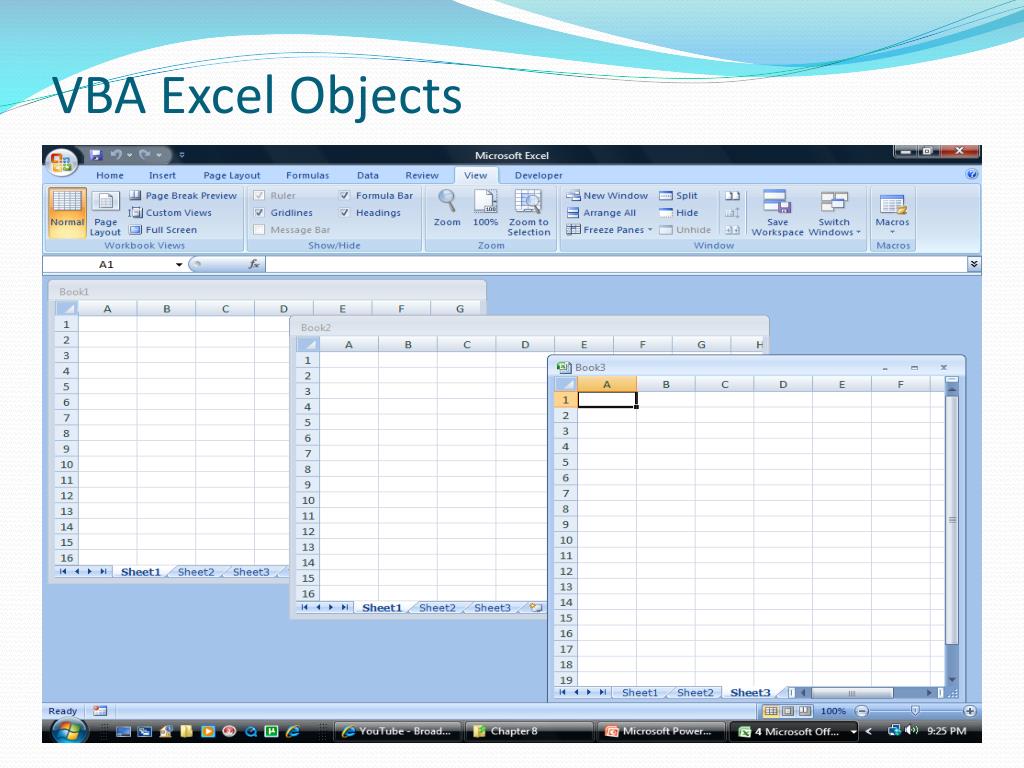Customize Quick Access Toolbar dropdown

pos(182,155)
